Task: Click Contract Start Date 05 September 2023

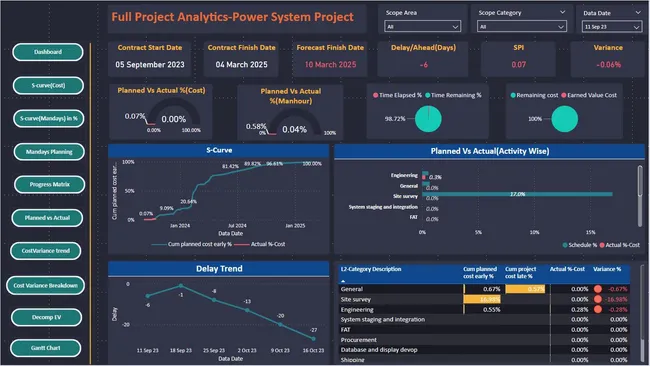Action: pos(150,65)
